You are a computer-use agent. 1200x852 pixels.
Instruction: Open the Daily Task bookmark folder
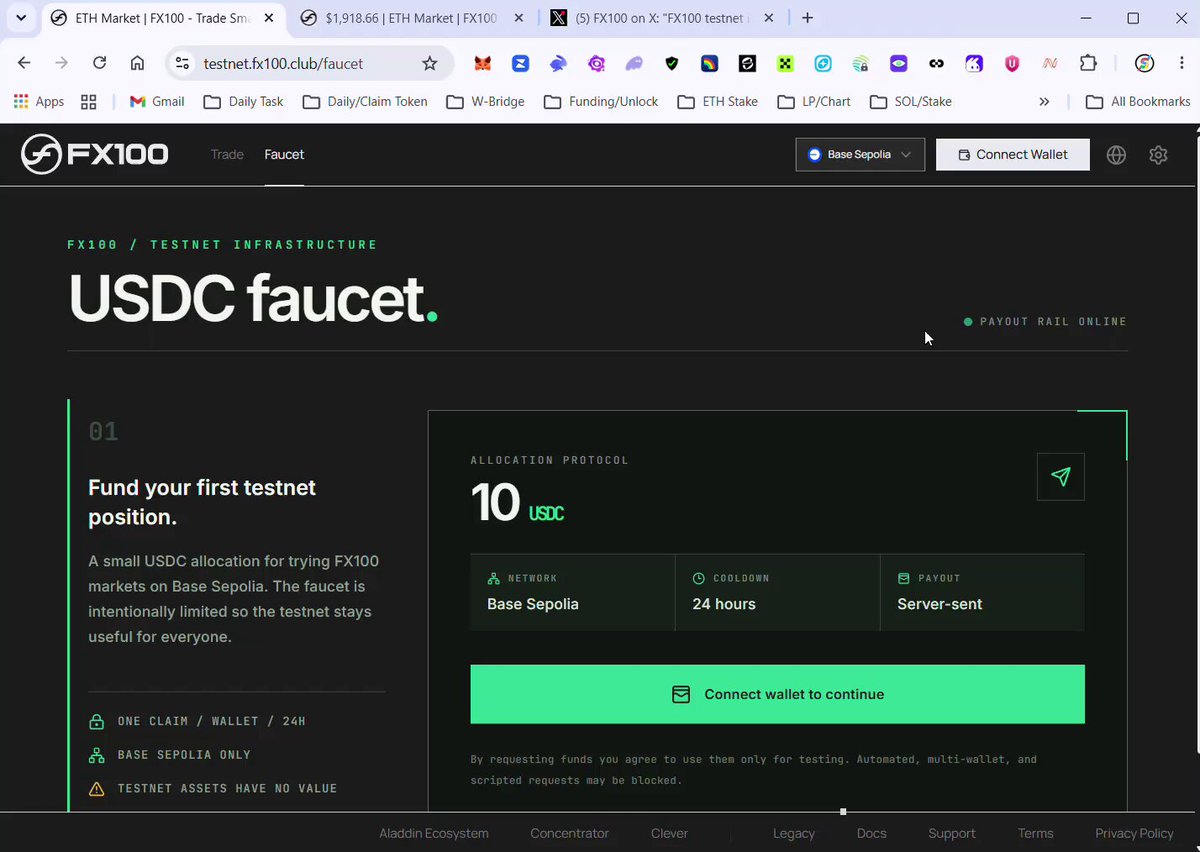242,101
